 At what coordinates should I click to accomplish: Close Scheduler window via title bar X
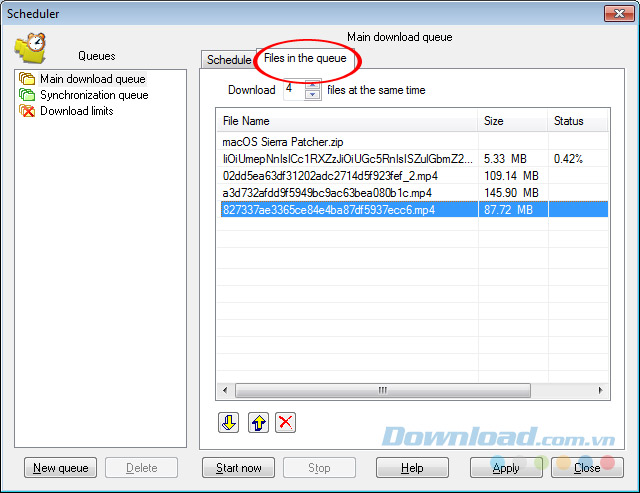click(619, 13)
